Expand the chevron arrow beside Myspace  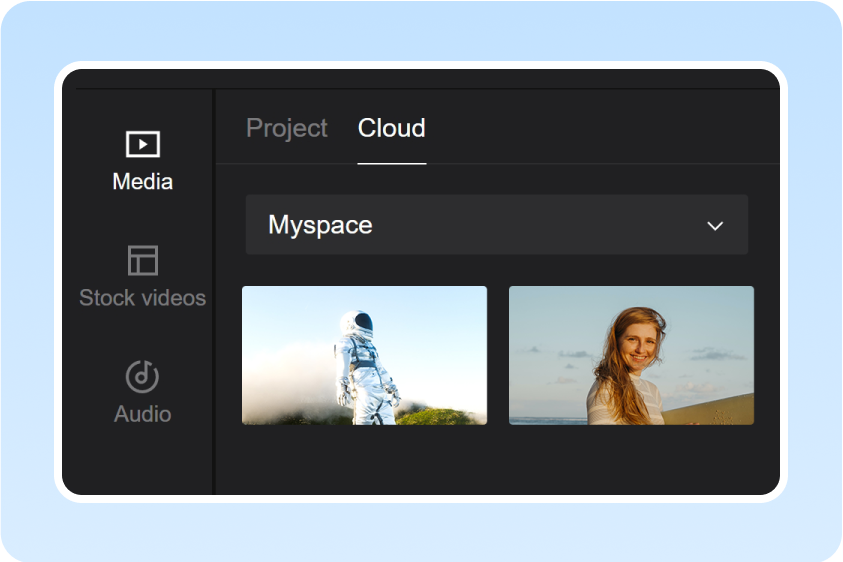pyautogui.click(x=715, y=226)
